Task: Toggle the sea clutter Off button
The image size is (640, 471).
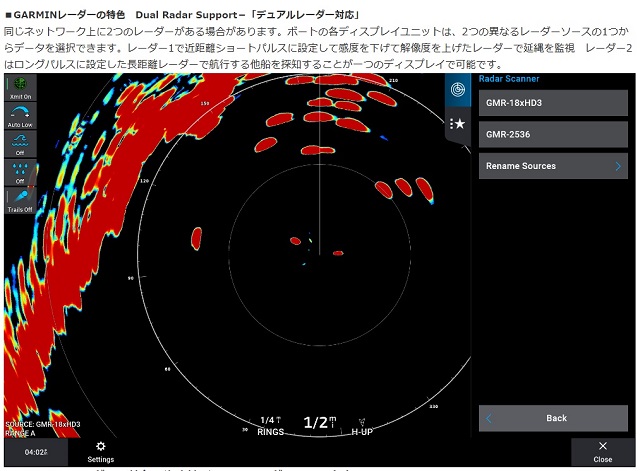Action: tap(20, 144)
